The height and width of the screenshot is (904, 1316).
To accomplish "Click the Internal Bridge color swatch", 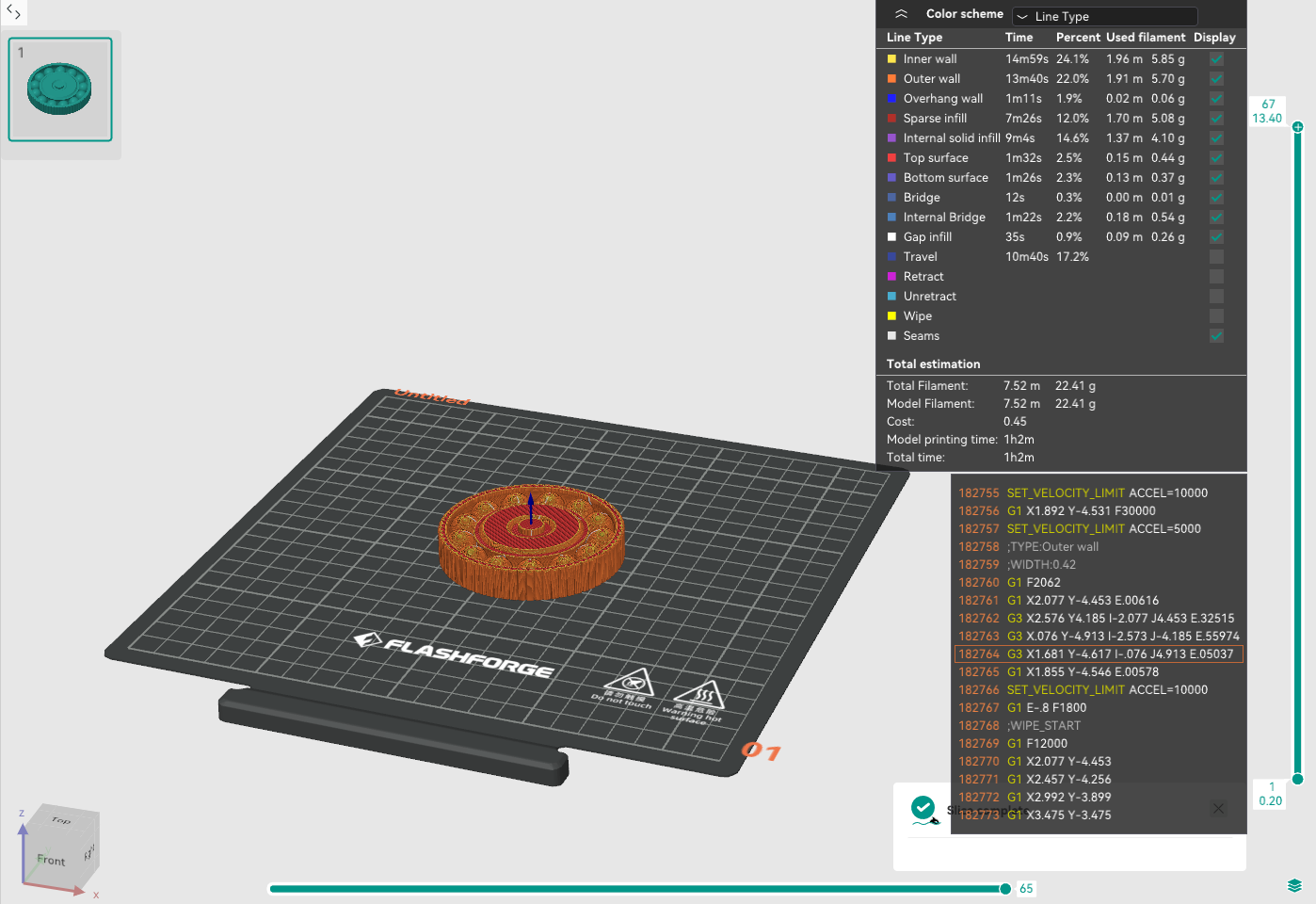I will tap(891, 217).
